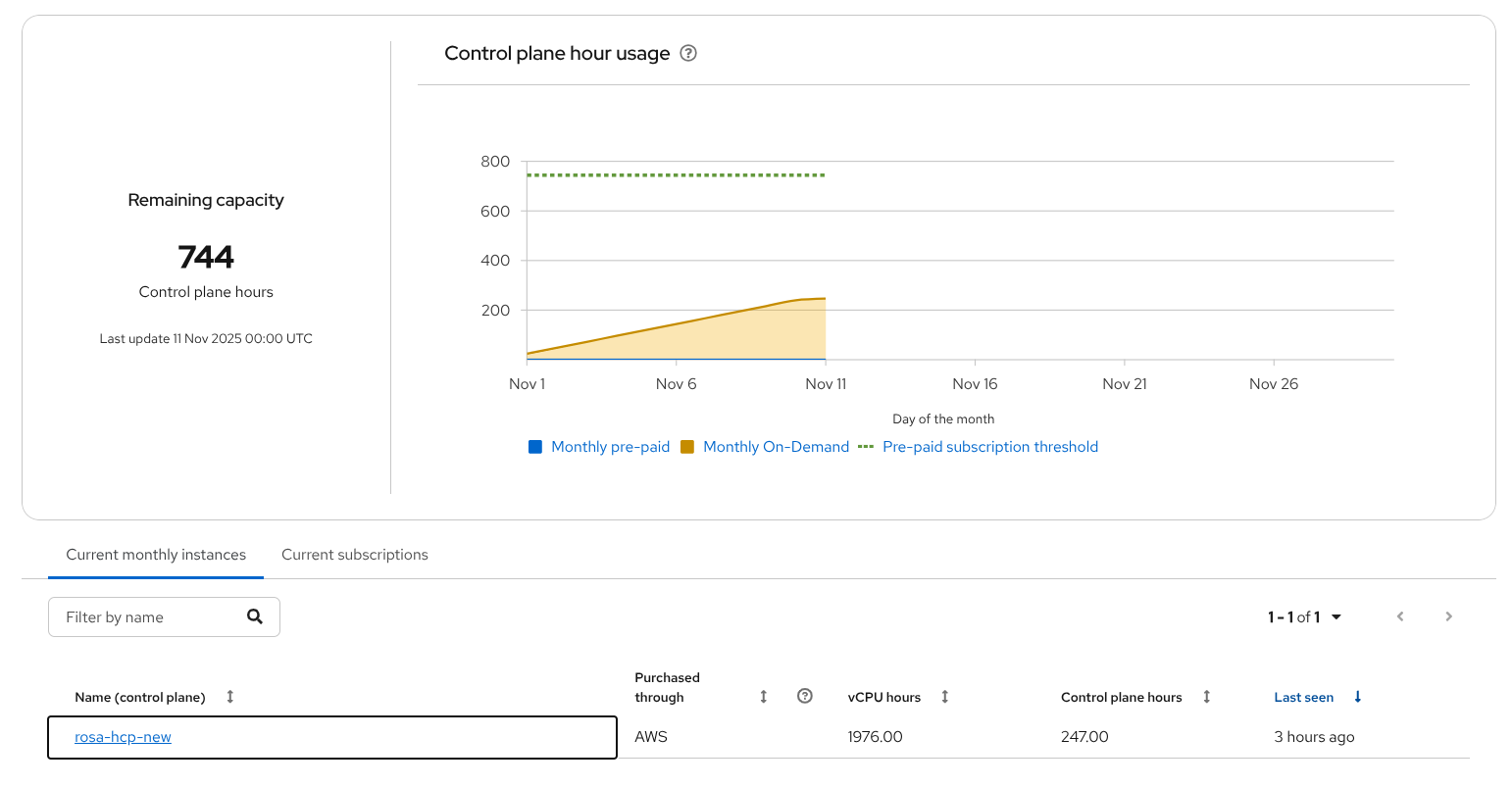
Task: Go to previous page chevron
Action: (x=1400, y=616)
